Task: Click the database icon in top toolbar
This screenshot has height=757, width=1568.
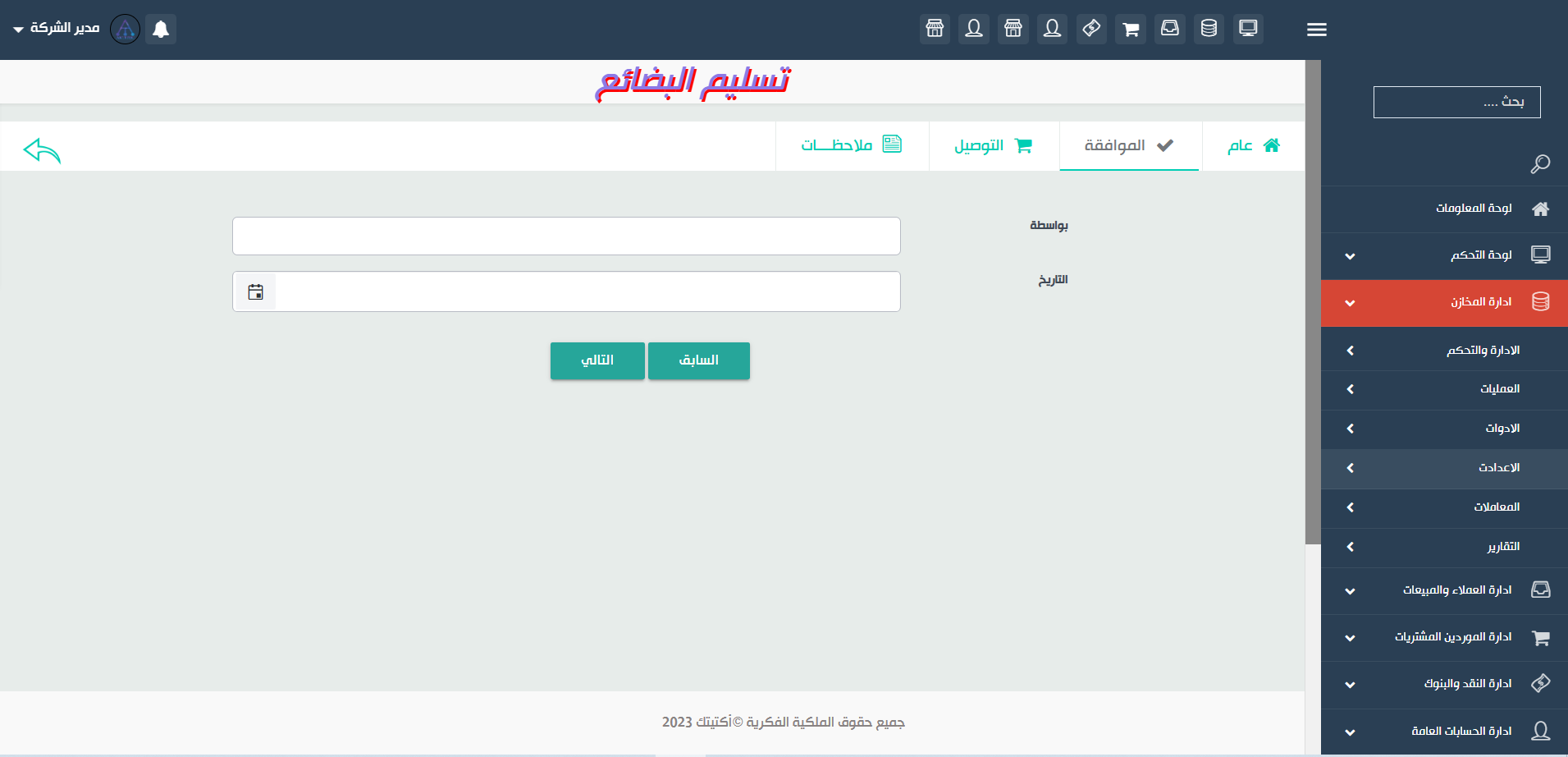Action: (x=1209, y=29)
